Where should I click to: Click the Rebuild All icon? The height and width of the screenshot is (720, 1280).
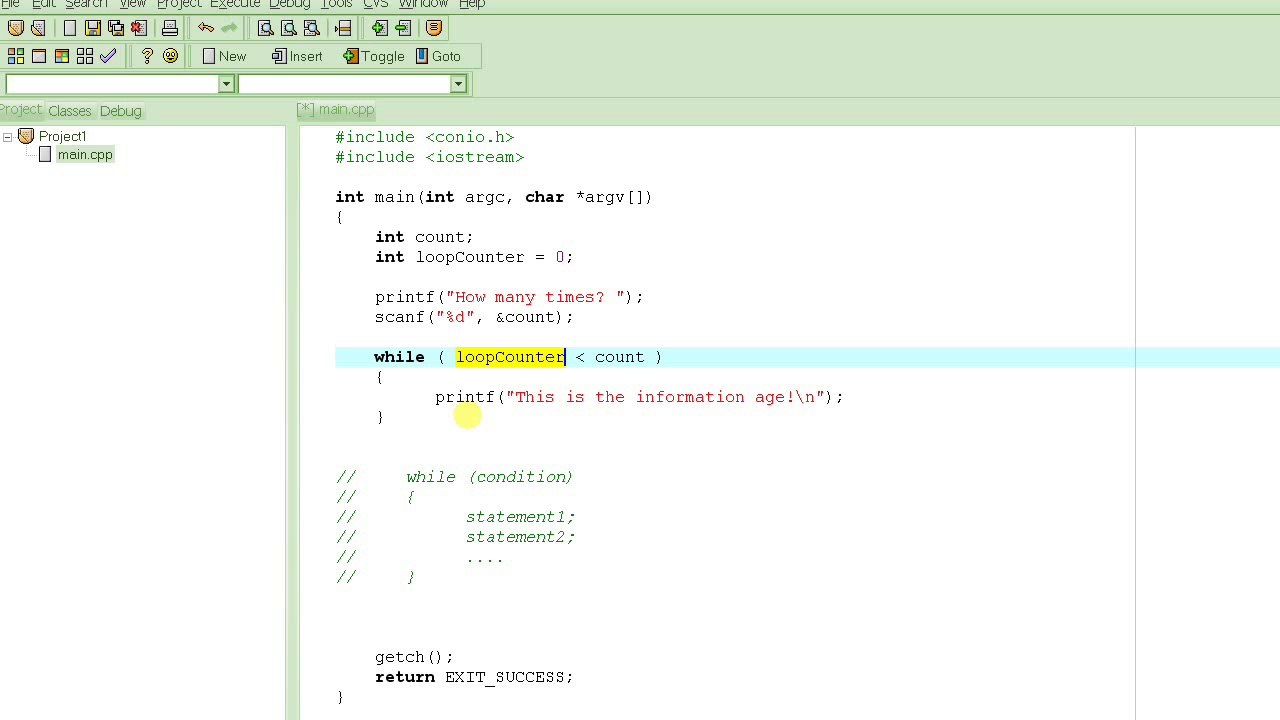click(85, 56)
